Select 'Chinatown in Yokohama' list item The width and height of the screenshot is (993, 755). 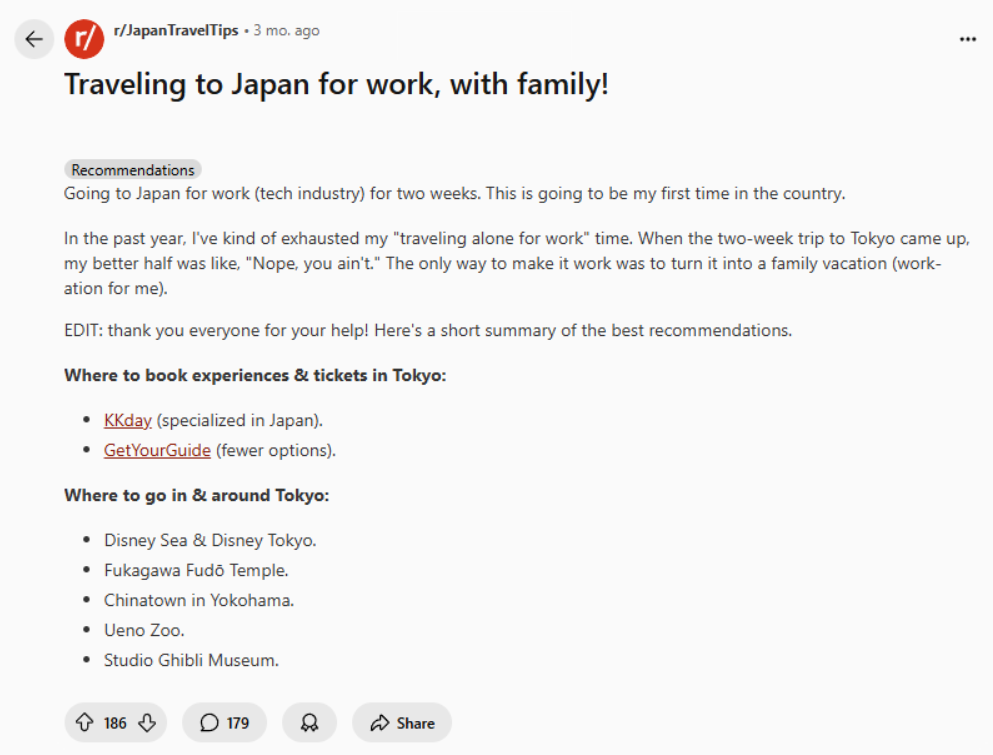199,600
